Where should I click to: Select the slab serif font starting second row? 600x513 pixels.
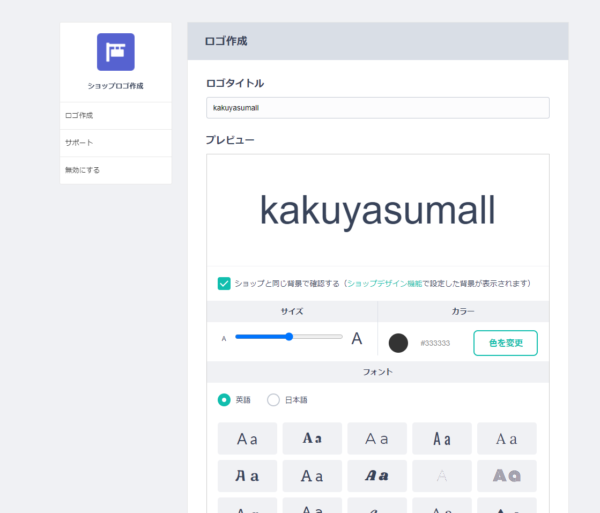tap(247, 476)
